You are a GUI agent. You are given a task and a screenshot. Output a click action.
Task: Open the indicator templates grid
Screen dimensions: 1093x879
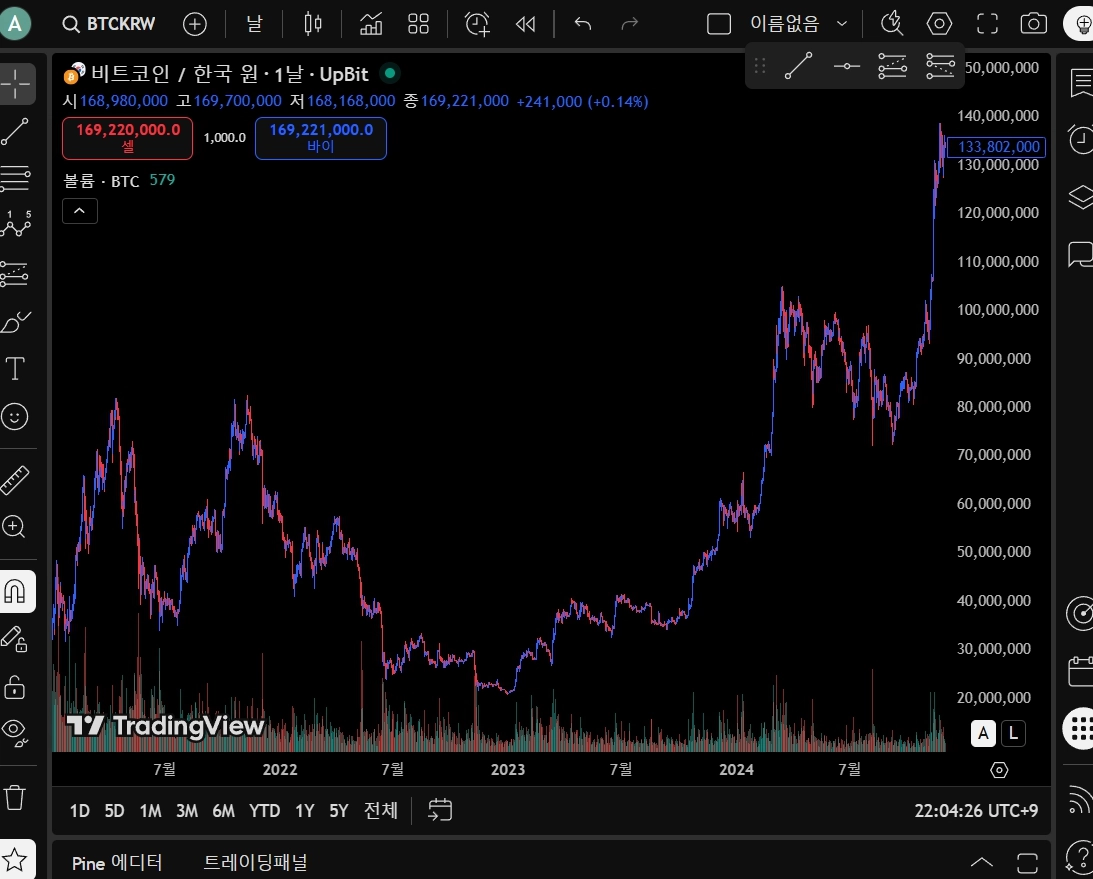pyautogui.click(x=418, y=24)
